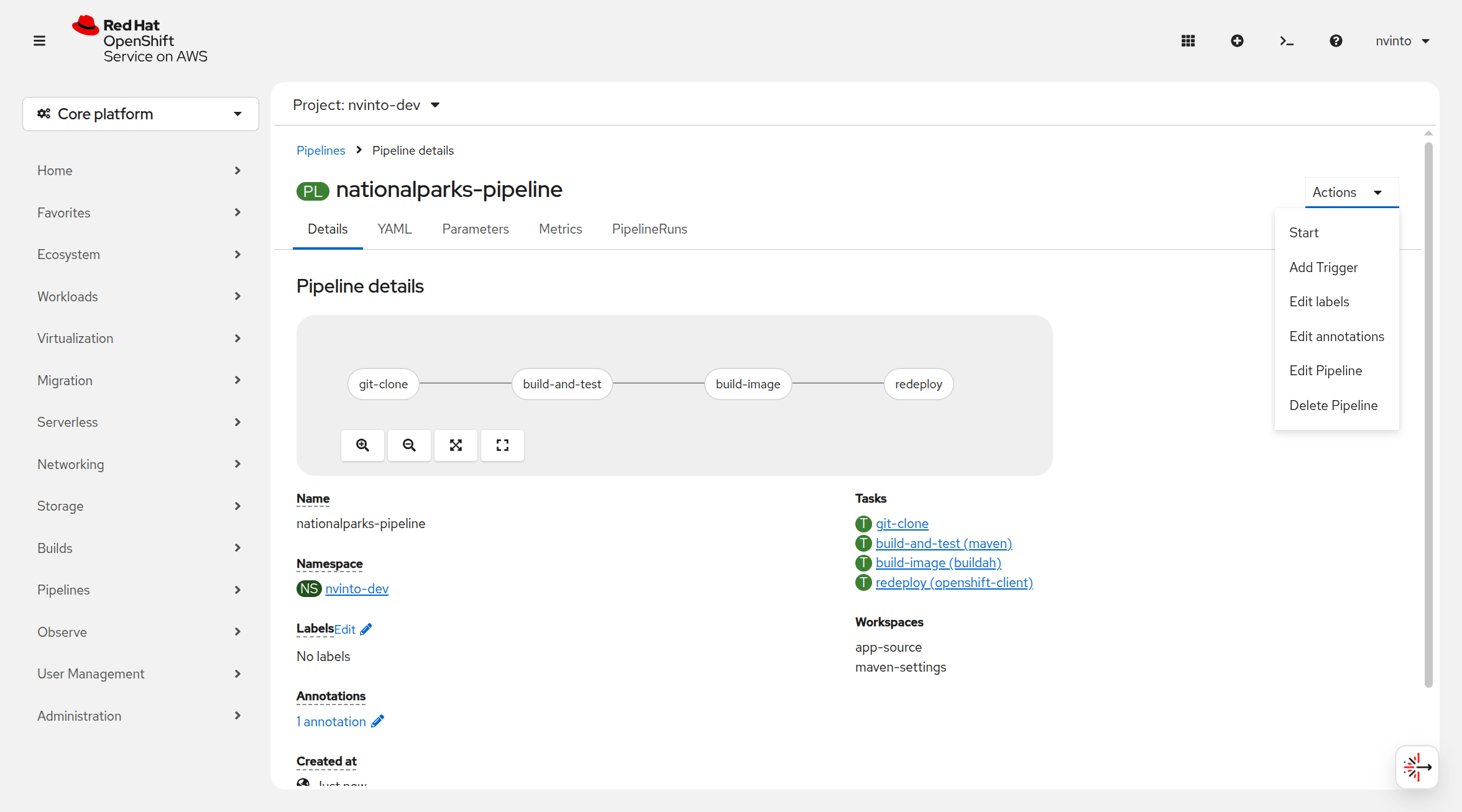This screenshot has height=812, width=1462.
Task: Expand the Builds navigation section
Action: (x=140, y=548)
